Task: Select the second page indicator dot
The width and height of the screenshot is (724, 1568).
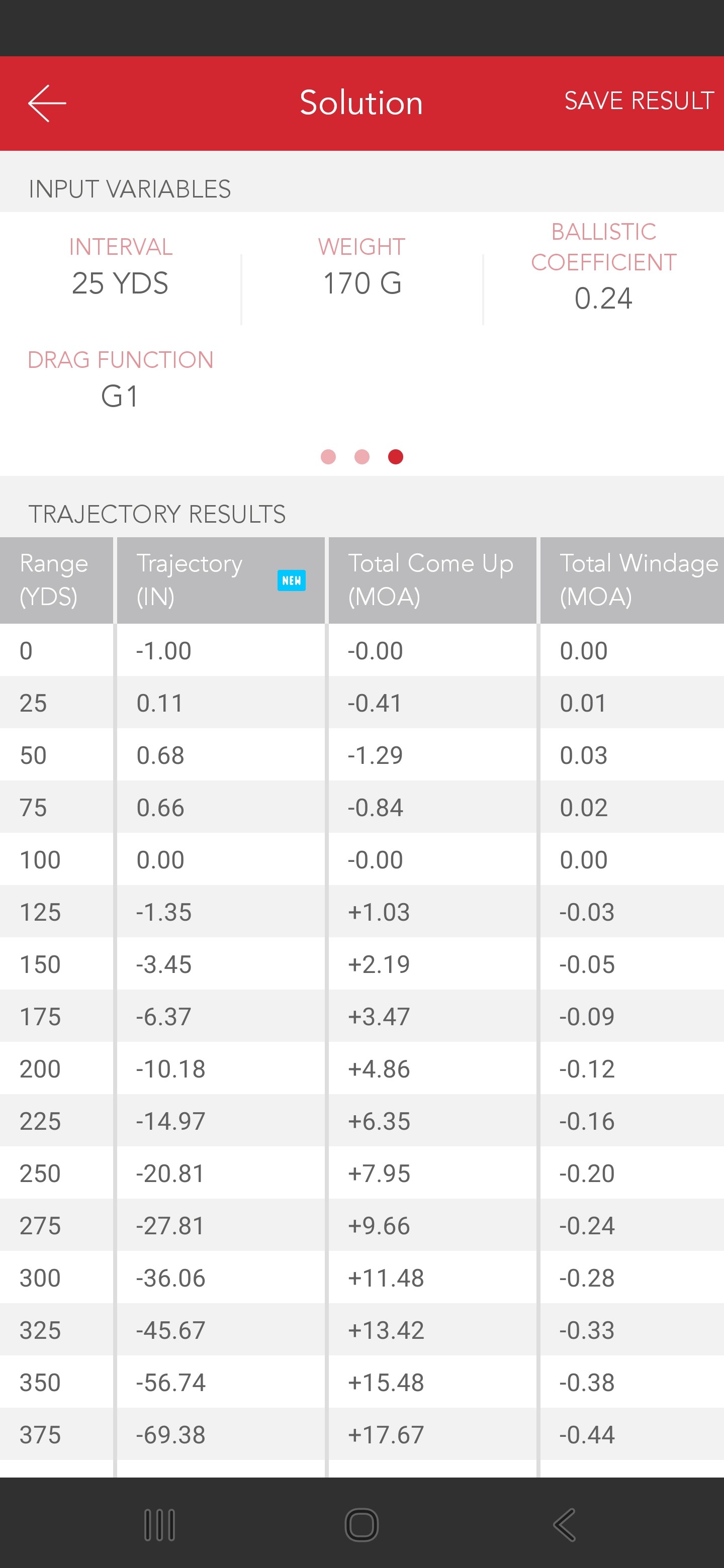Action: 361,456
